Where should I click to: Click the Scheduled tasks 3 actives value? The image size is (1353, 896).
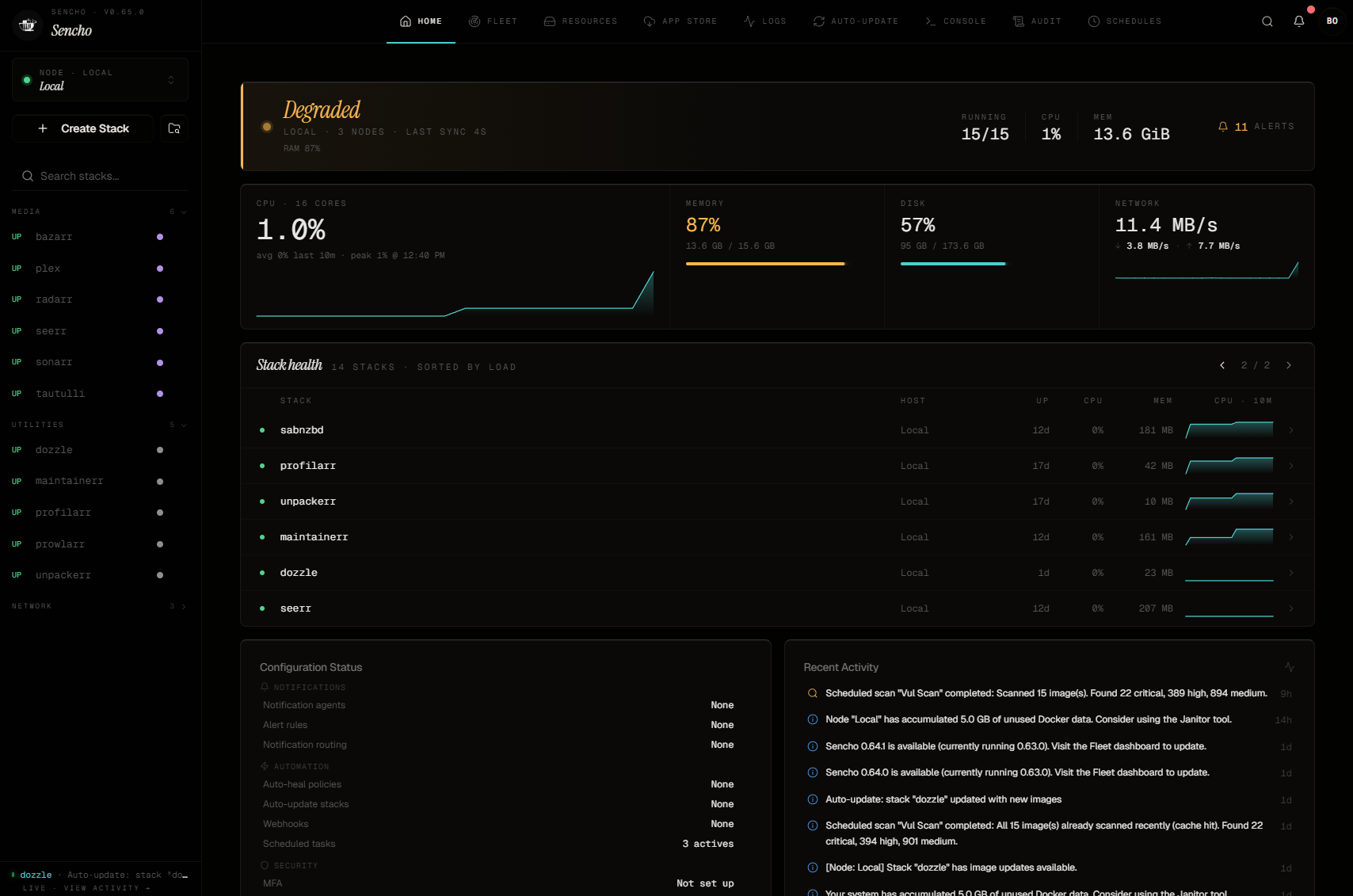coord(707,844)
